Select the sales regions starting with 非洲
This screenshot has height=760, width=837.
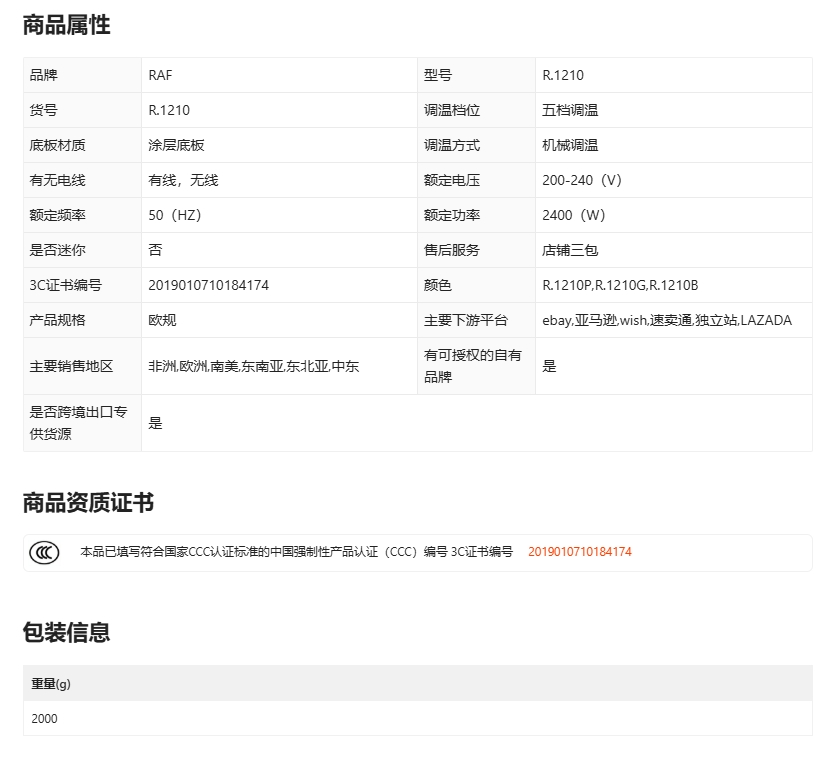click(x=253, y=366)
